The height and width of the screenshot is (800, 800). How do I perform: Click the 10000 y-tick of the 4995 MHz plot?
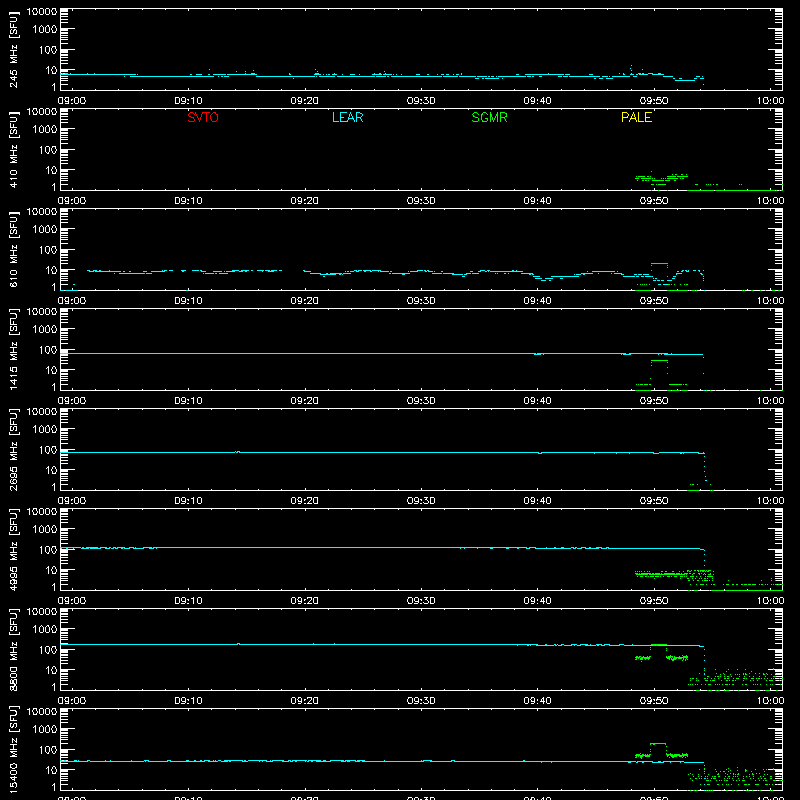pos(42,512)
